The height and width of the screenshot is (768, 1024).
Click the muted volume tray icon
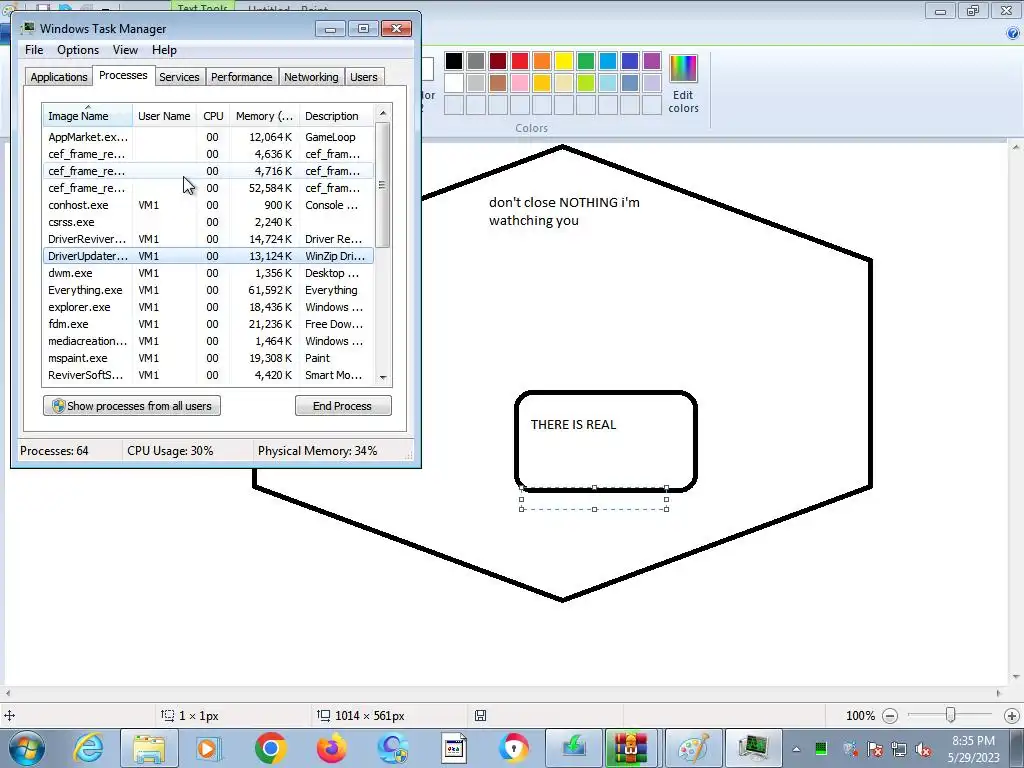pos(923,749)
